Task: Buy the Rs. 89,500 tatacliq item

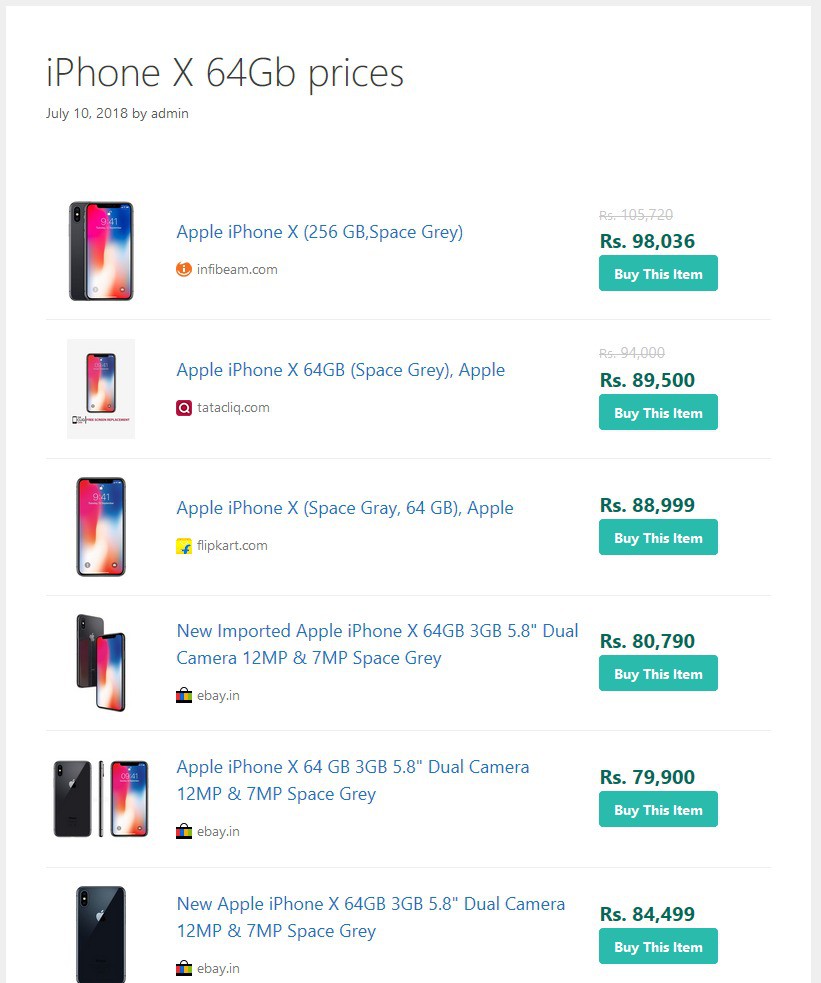Action: click(658, 413)
